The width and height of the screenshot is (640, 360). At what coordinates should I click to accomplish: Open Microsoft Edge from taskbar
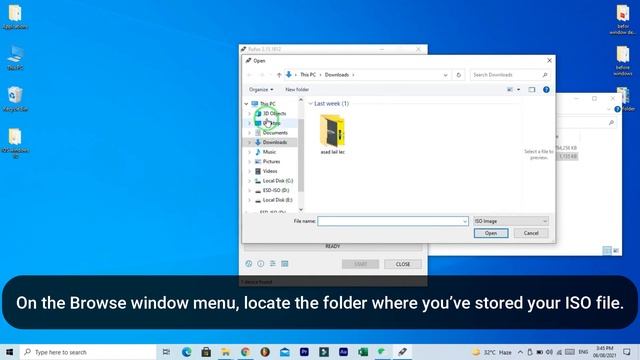coord(187,352)
